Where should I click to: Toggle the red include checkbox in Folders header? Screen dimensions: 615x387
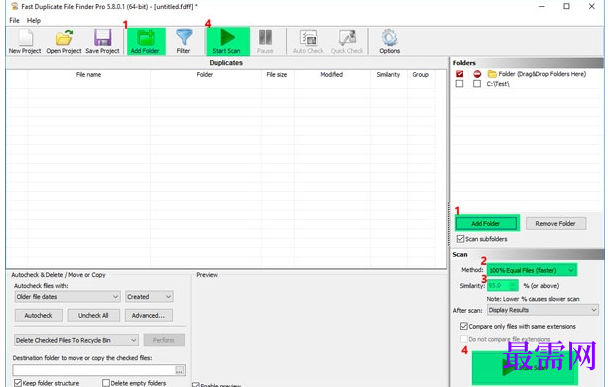pos(460,74)
